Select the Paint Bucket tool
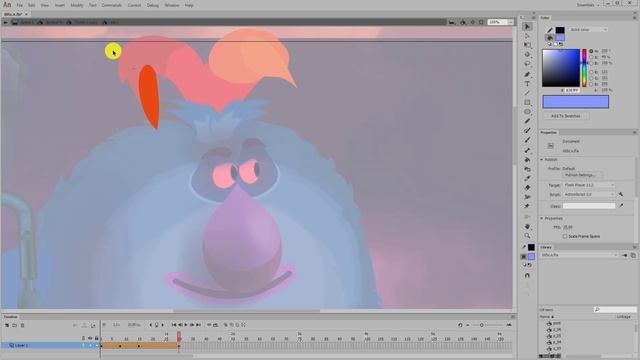 point(527,160)
